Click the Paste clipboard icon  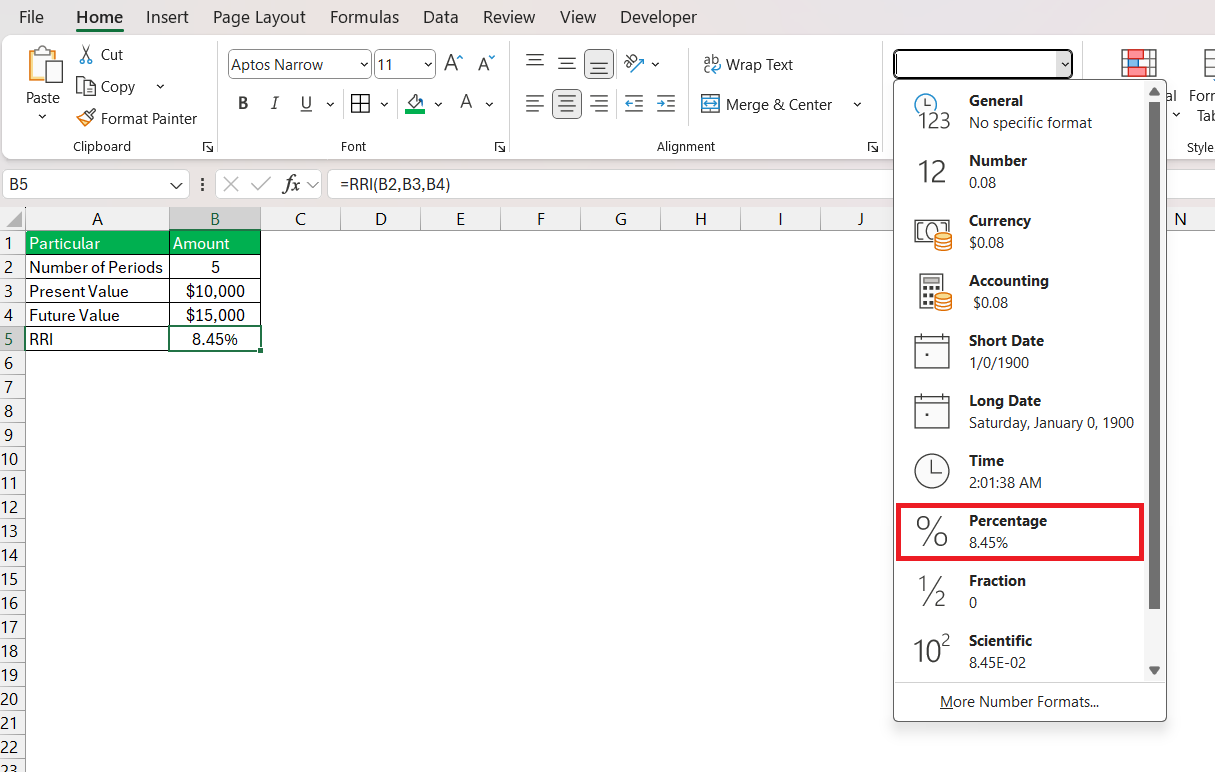pyautogui.click(x=43, y=65)
